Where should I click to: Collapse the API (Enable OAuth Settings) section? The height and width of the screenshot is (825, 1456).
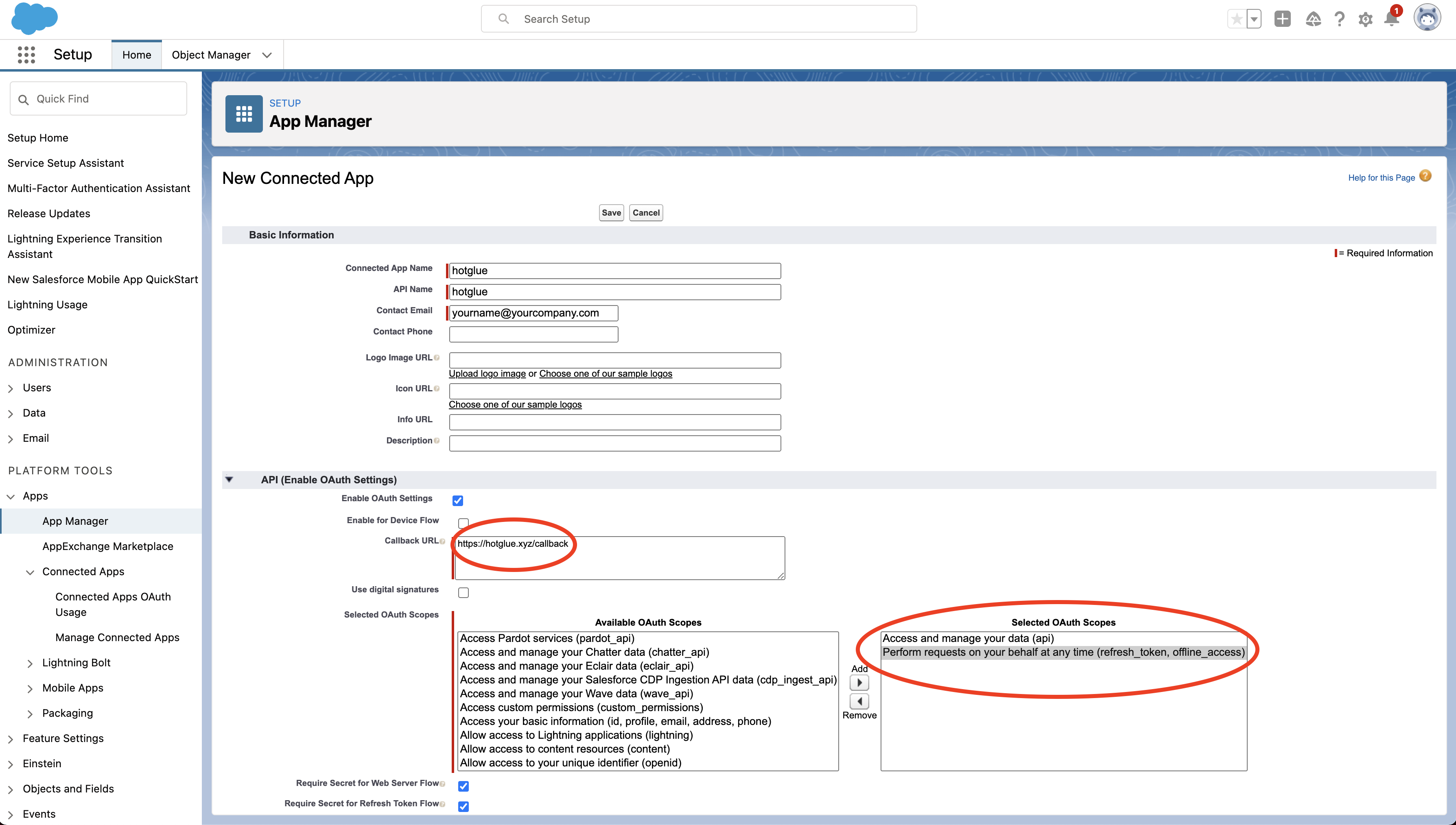[x=229, y=479]
